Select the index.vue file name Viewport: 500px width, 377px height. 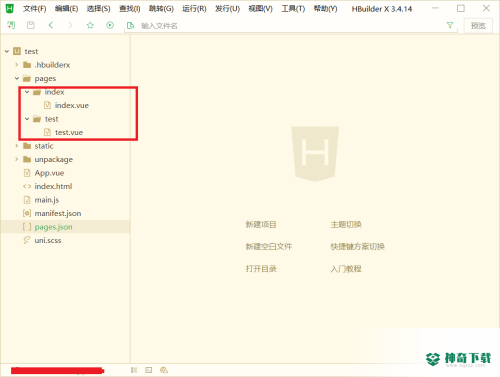point(72,105)
